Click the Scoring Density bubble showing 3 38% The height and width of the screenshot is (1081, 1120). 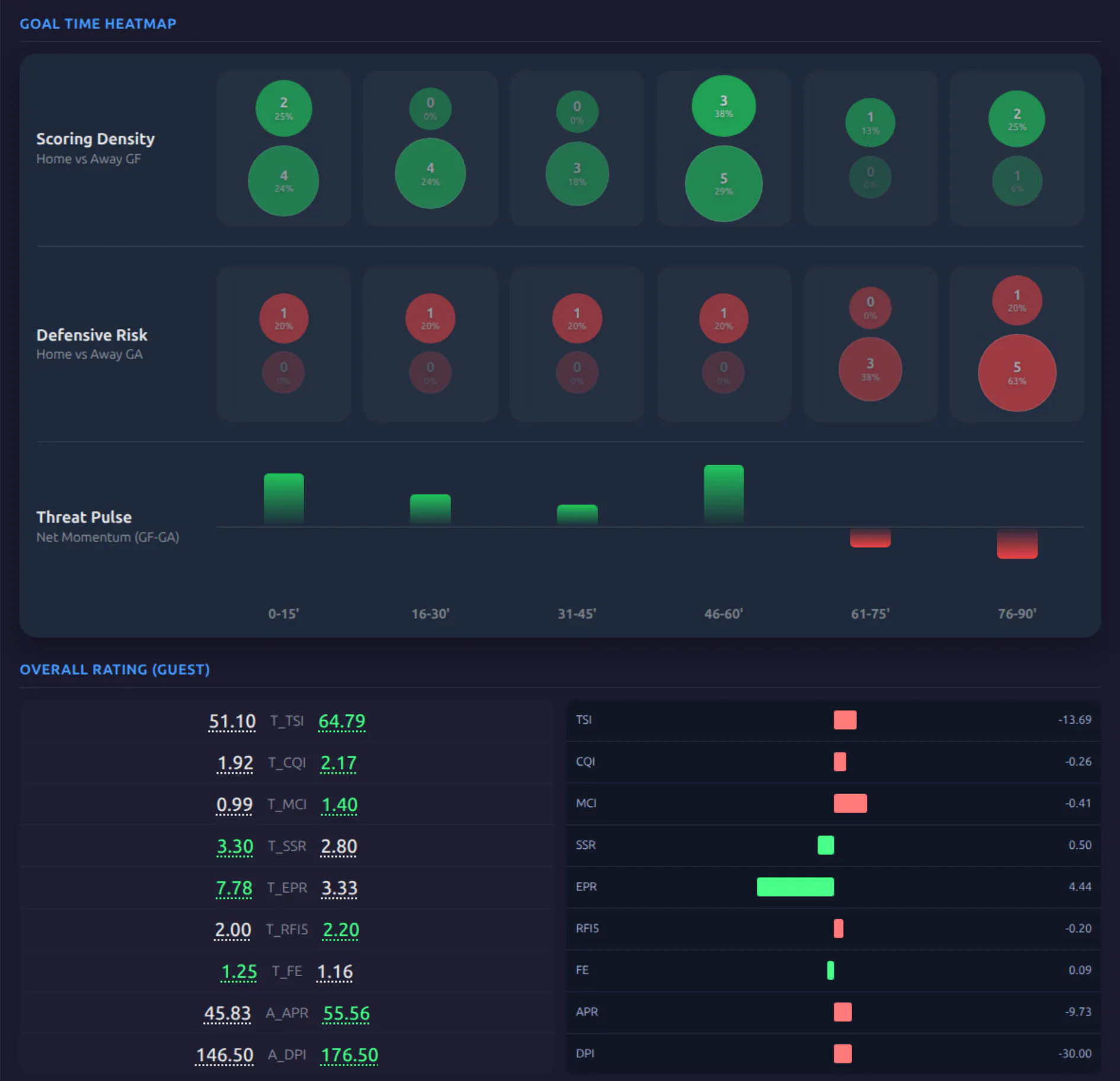(724, 106)
